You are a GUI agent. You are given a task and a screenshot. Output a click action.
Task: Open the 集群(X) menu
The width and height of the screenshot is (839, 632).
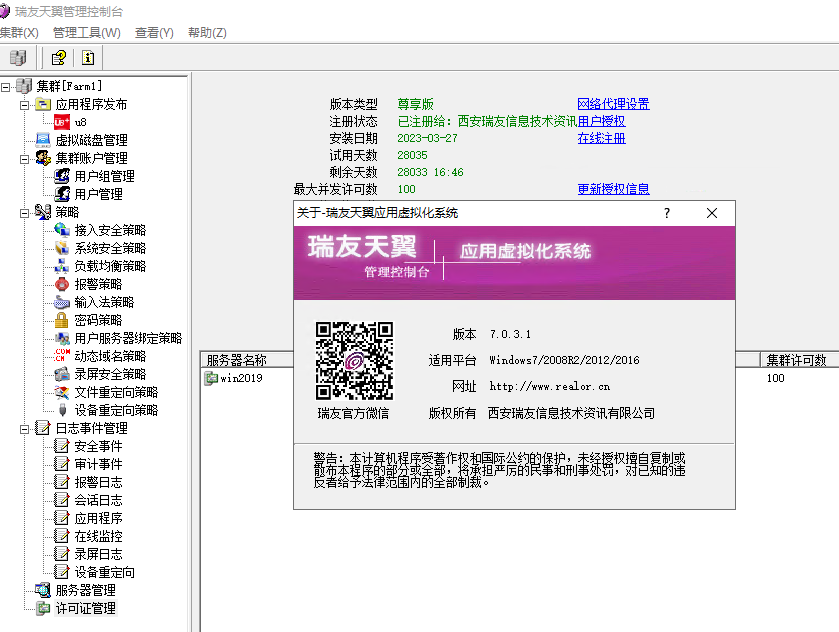(x=19, y=33)
